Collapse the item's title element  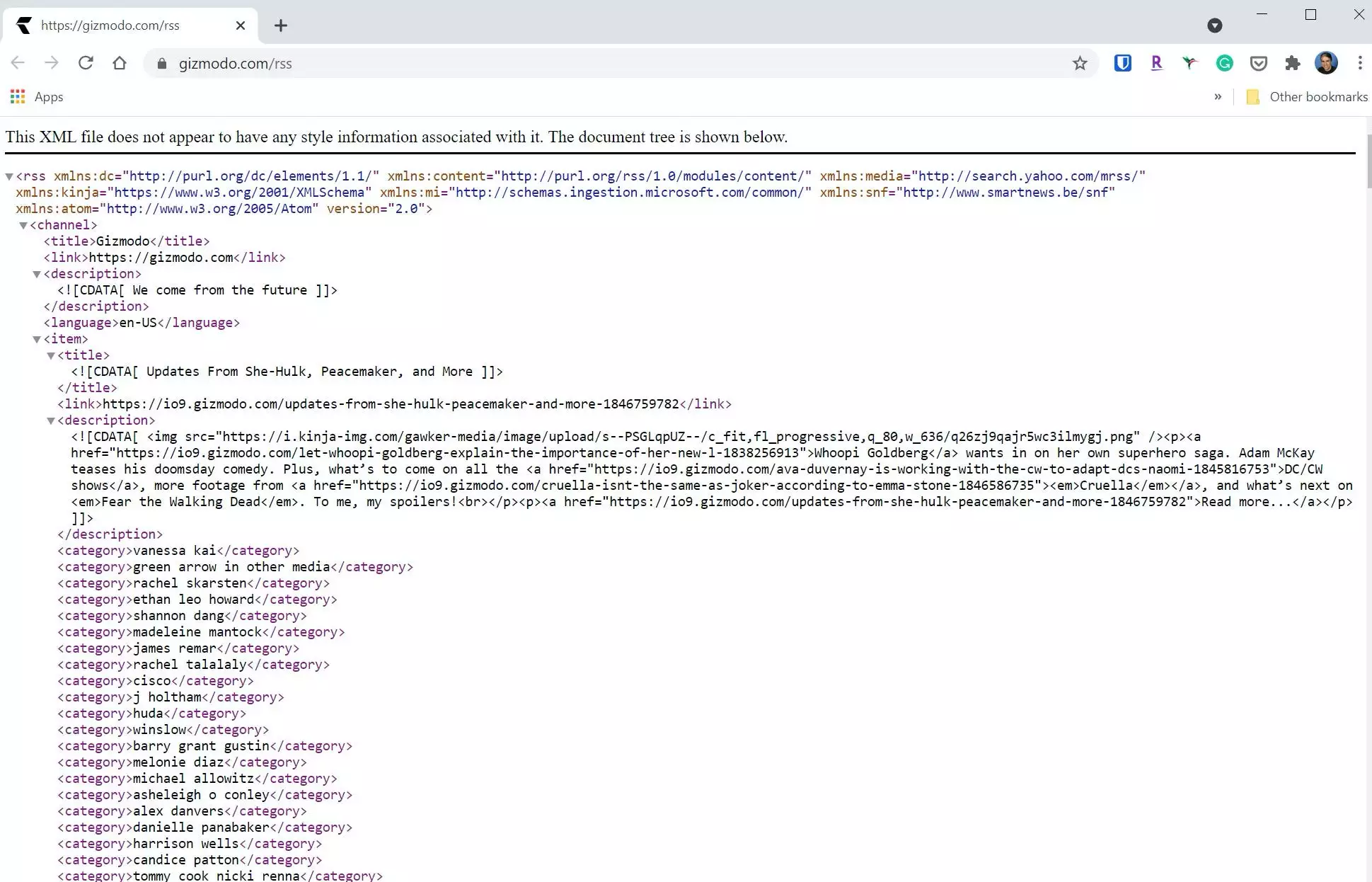pyautogui.click(x=51, y=355)
